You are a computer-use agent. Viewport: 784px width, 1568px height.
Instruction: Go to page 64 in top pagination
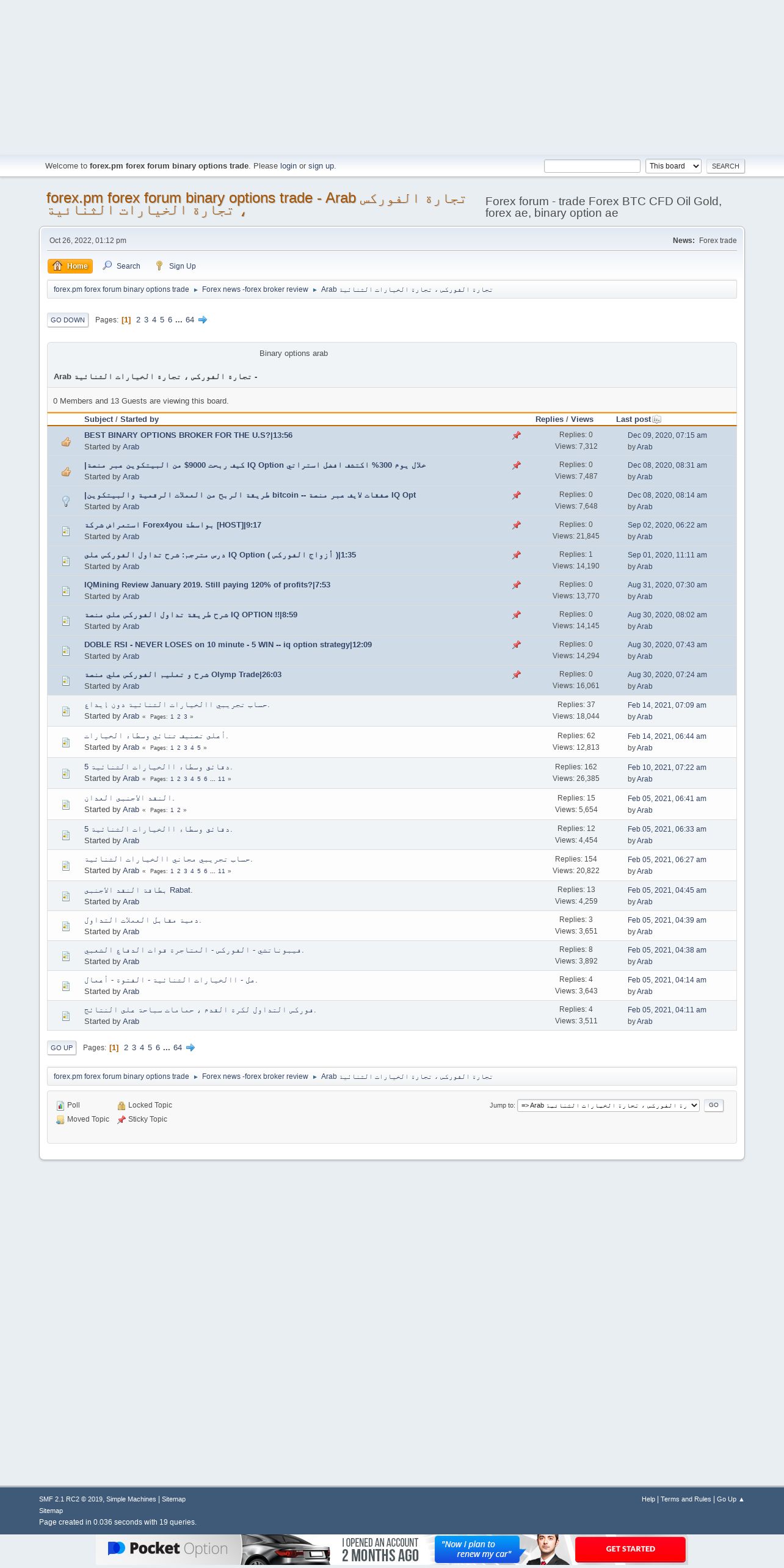click(x=190, y=320)
